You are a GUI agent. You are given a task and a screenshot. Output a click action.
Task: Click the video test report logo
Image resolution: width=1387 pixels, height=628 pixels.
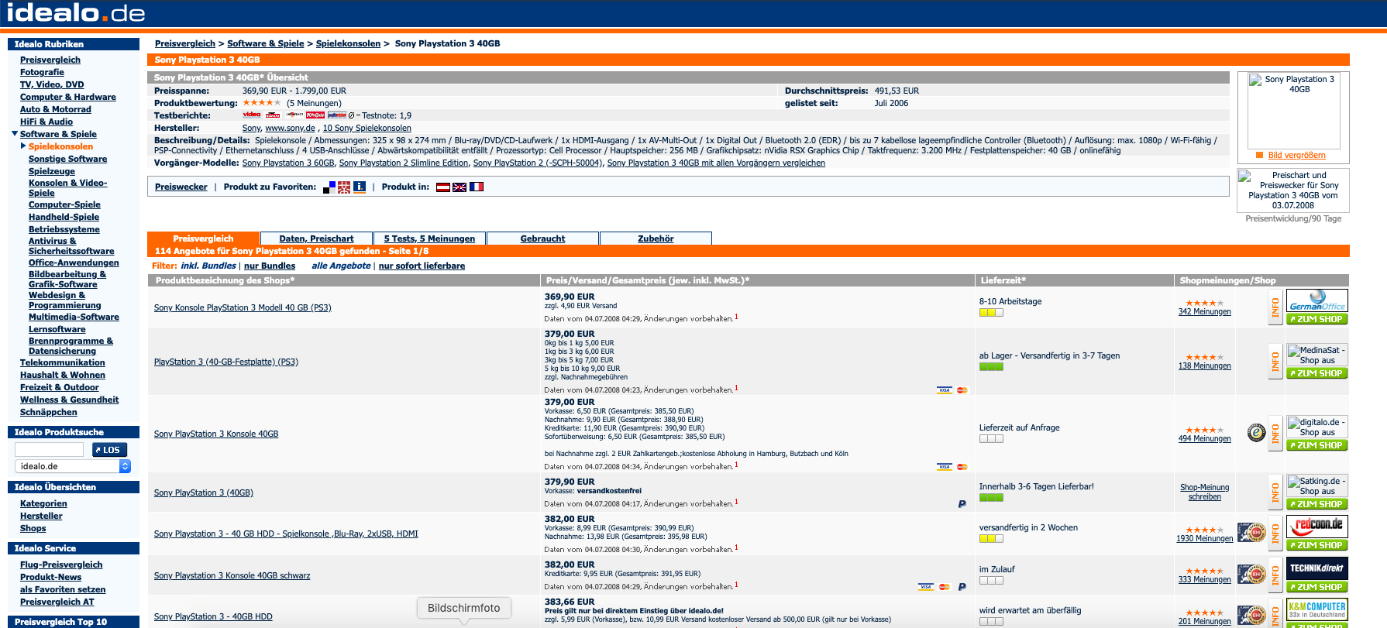coord(251,115)
